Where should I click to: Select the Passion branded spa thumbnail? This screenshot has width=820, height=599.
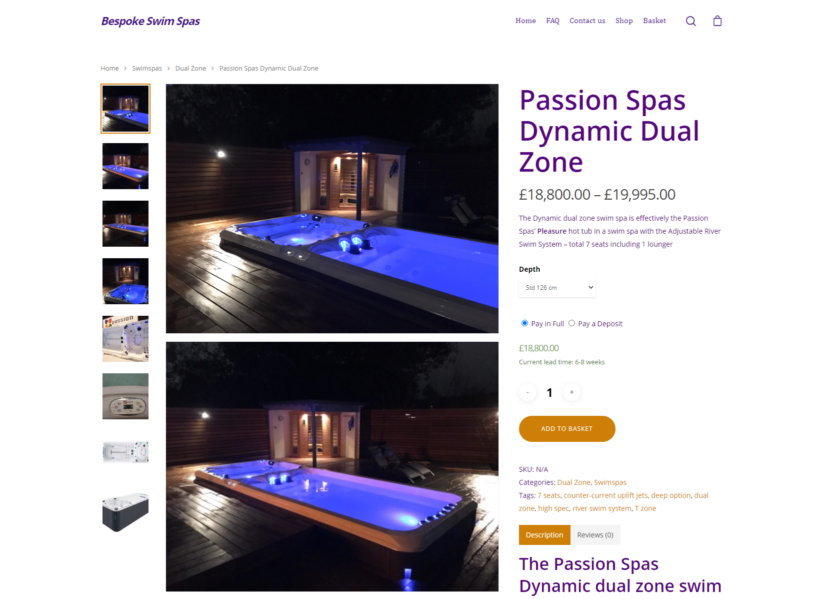coord(126,338)
